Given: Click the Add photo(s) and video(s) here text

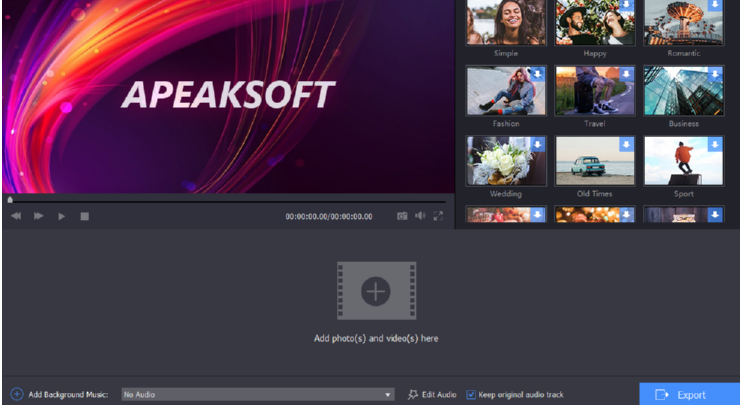Looking at the screenshot, I should click(376, 338).
